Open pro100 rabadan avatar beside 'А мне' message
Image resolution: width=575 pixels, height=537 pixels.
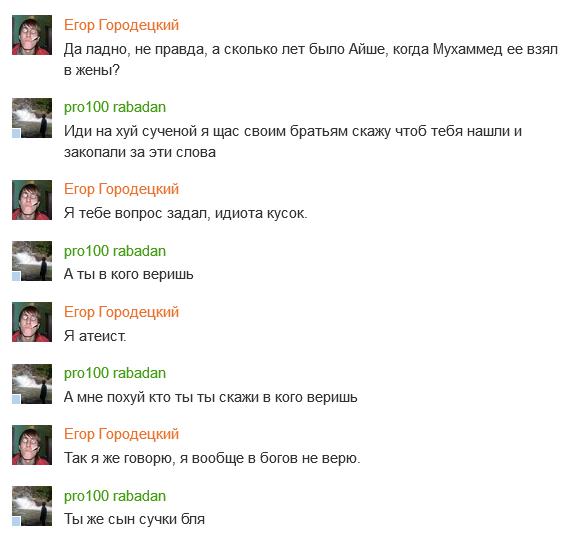(x=32, y=384)
